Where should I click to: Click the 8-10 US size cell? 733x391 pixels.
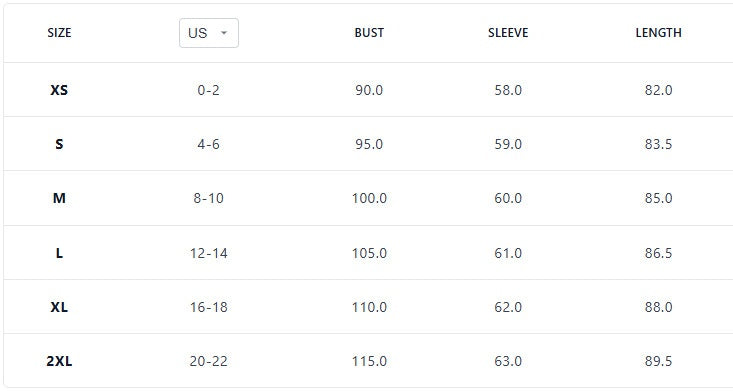click(x=208, y=198)
